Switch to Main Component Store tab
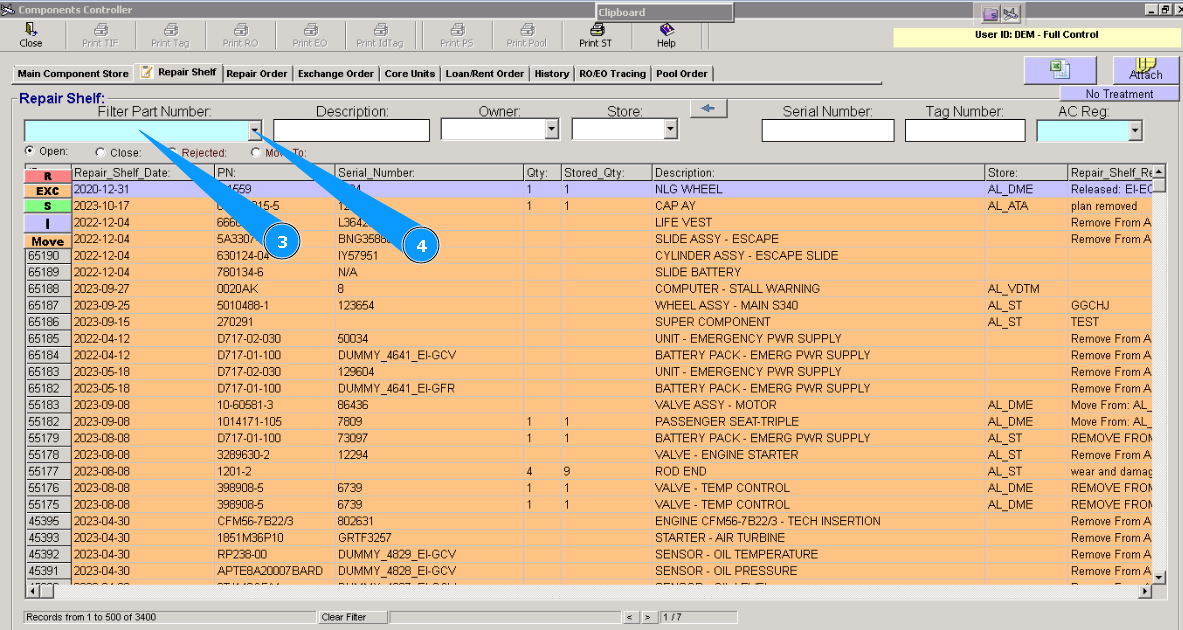This screenshot has height=630, width=1183. pyautogui.click(x=73, y=74)
